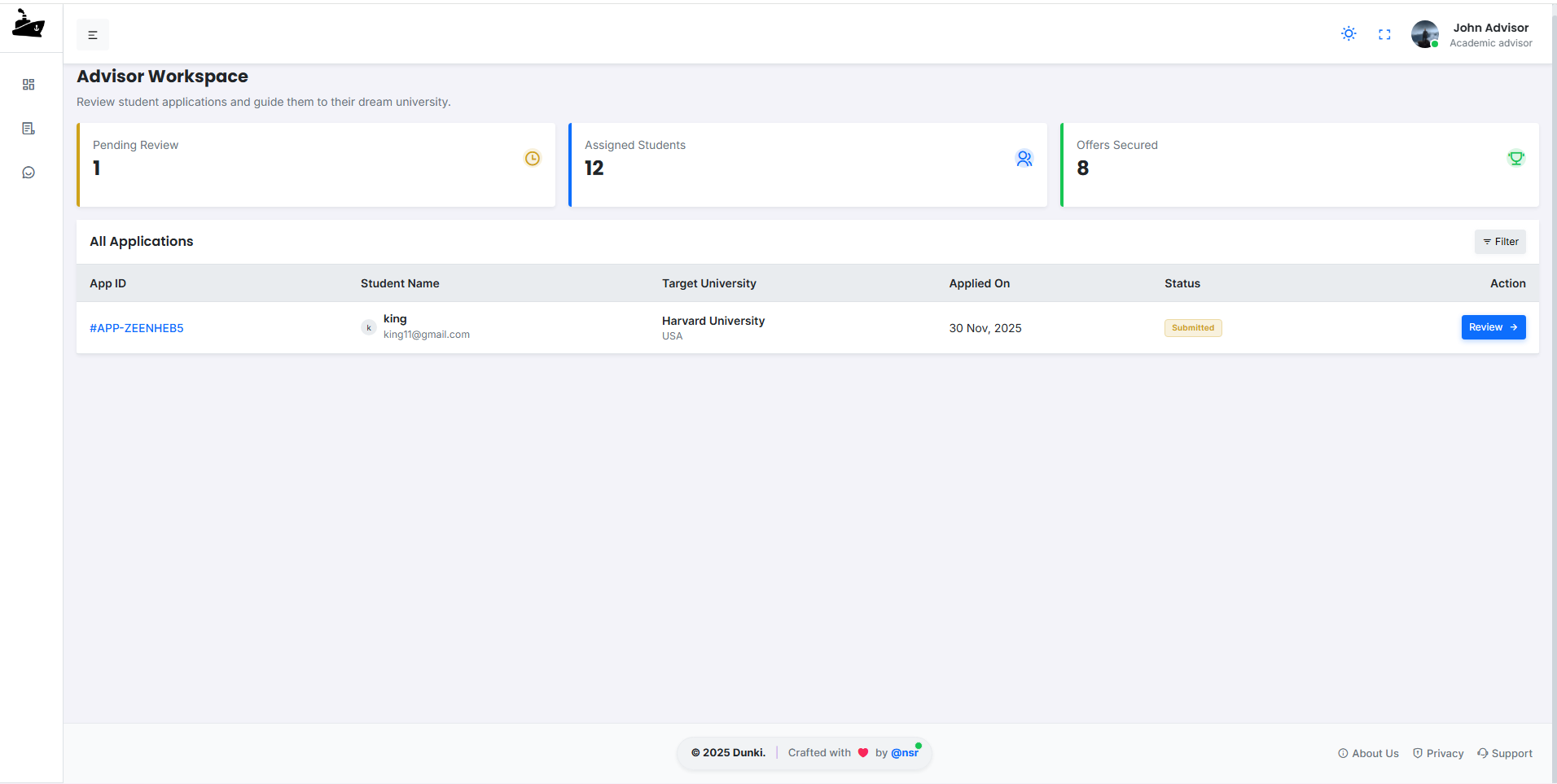Click the Assigned Students people icon

tap(1024, 159)
